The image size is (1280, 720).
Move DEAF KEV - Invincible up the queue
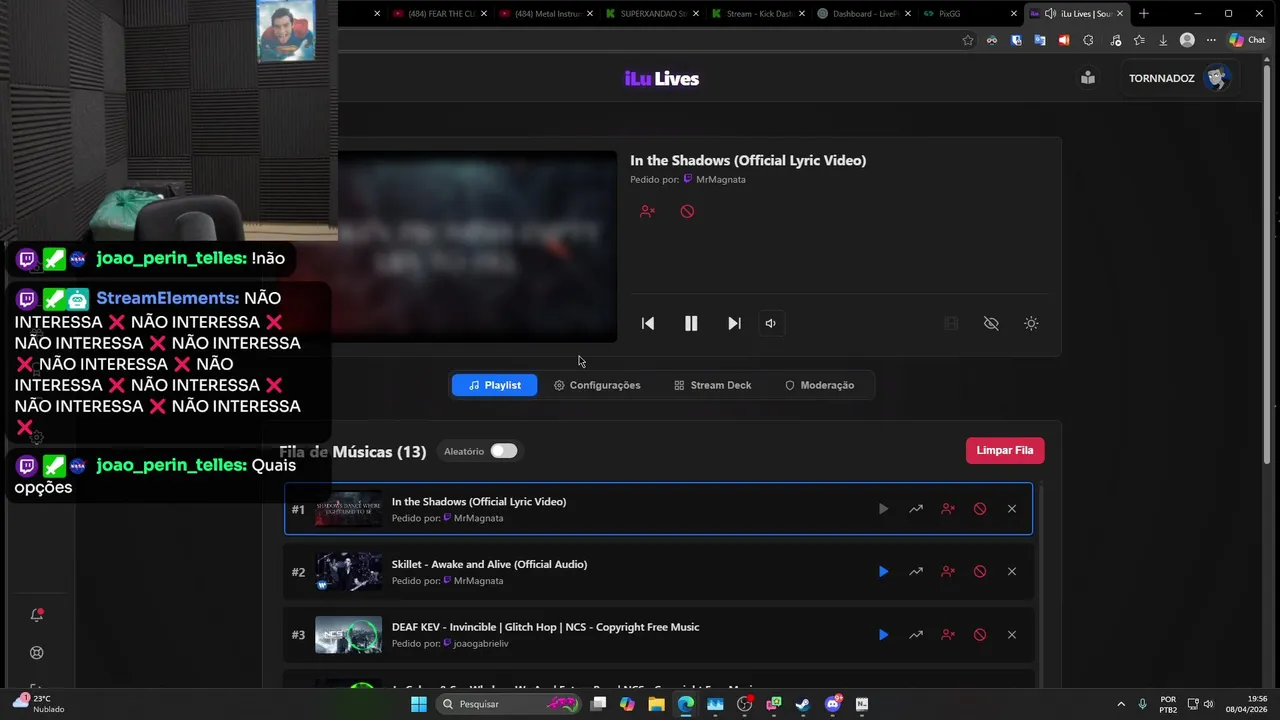click(915, 635)
